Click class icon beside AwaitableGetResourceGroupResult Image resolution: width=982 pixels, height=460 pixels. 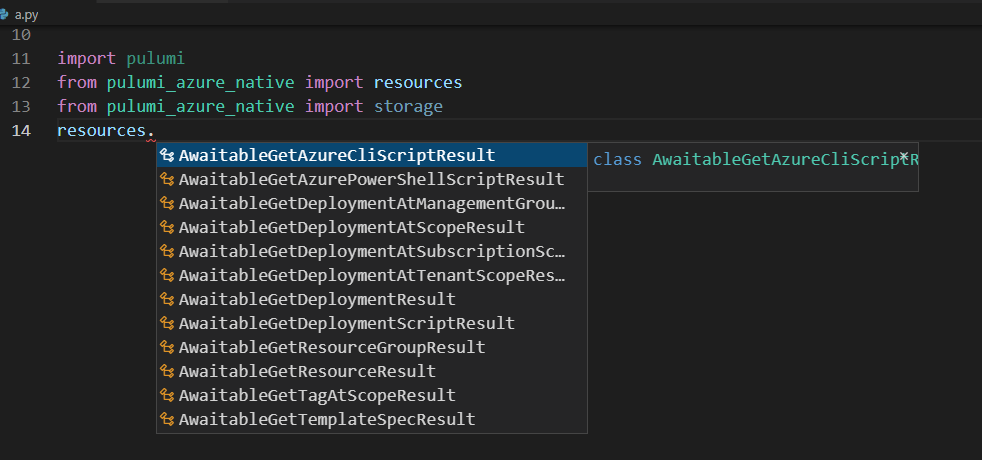pyautogui.click(x=167, y=348)
